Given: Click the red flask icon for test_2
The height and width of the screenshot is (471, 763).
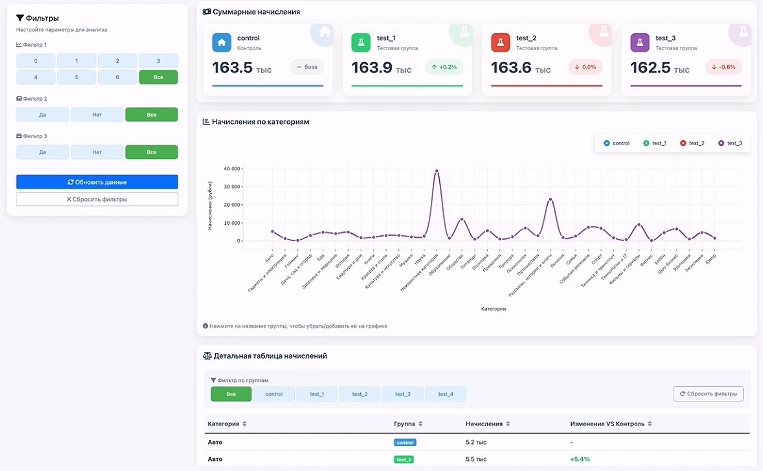Looking at the screenshot, I should click(500, 42).
